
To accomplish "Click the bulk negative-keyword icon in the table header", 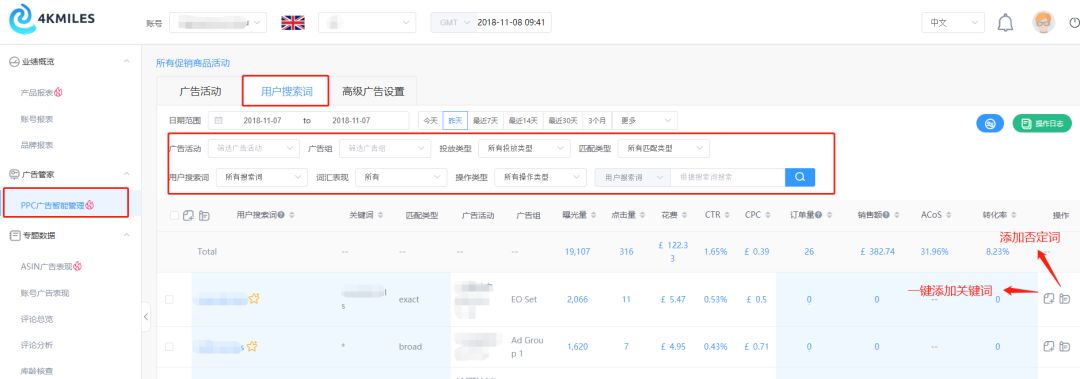I will point(205,216).
